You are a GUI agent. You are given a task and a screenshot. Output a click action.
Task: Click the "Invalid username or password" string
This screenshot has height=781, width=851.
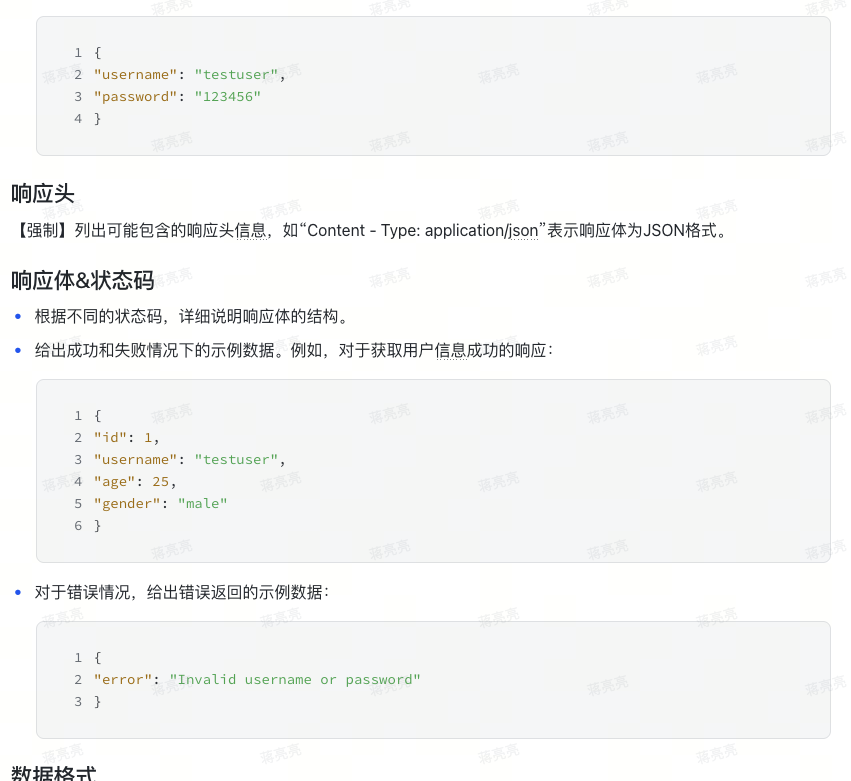(295, 679)
